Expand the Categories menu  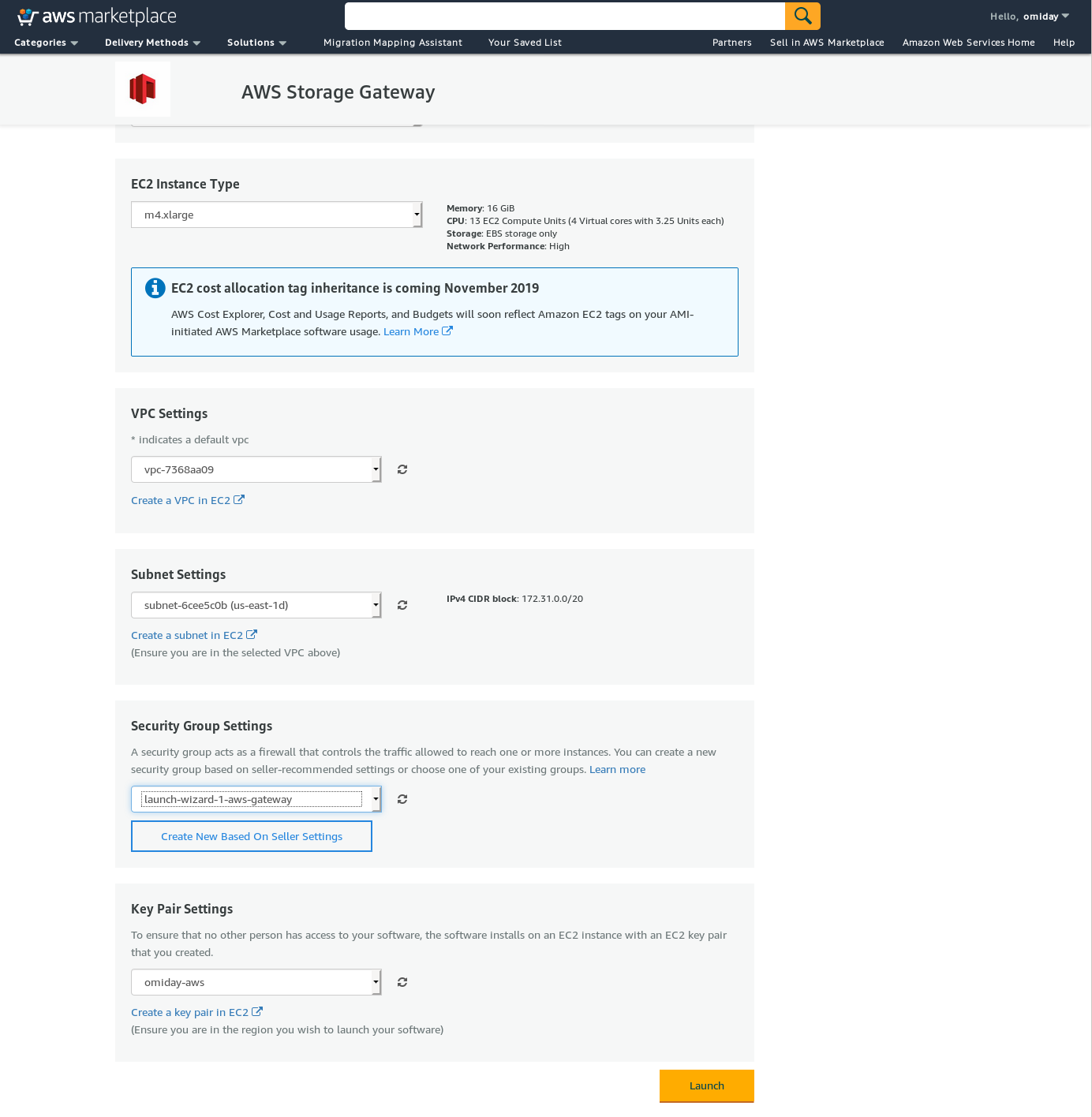pyautogui.click(x=46, y=43)
